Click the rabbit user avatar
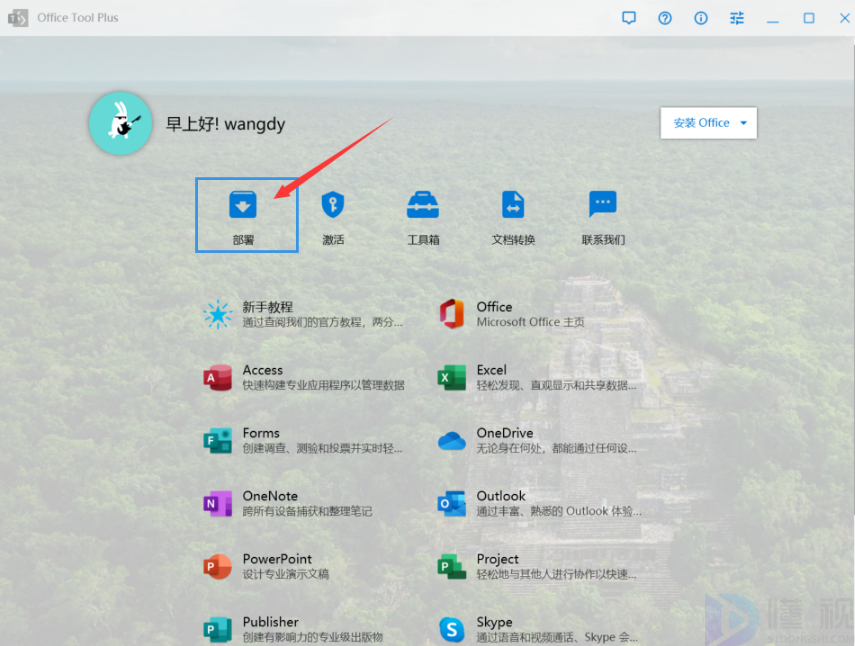The image size is (855, 646). (x=121, y=123)
